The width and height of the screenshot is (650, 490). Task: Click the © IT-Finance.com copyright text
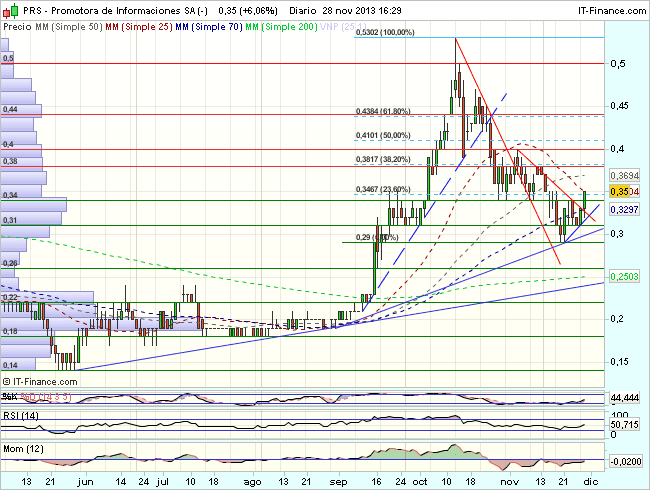tap(40, 381)
